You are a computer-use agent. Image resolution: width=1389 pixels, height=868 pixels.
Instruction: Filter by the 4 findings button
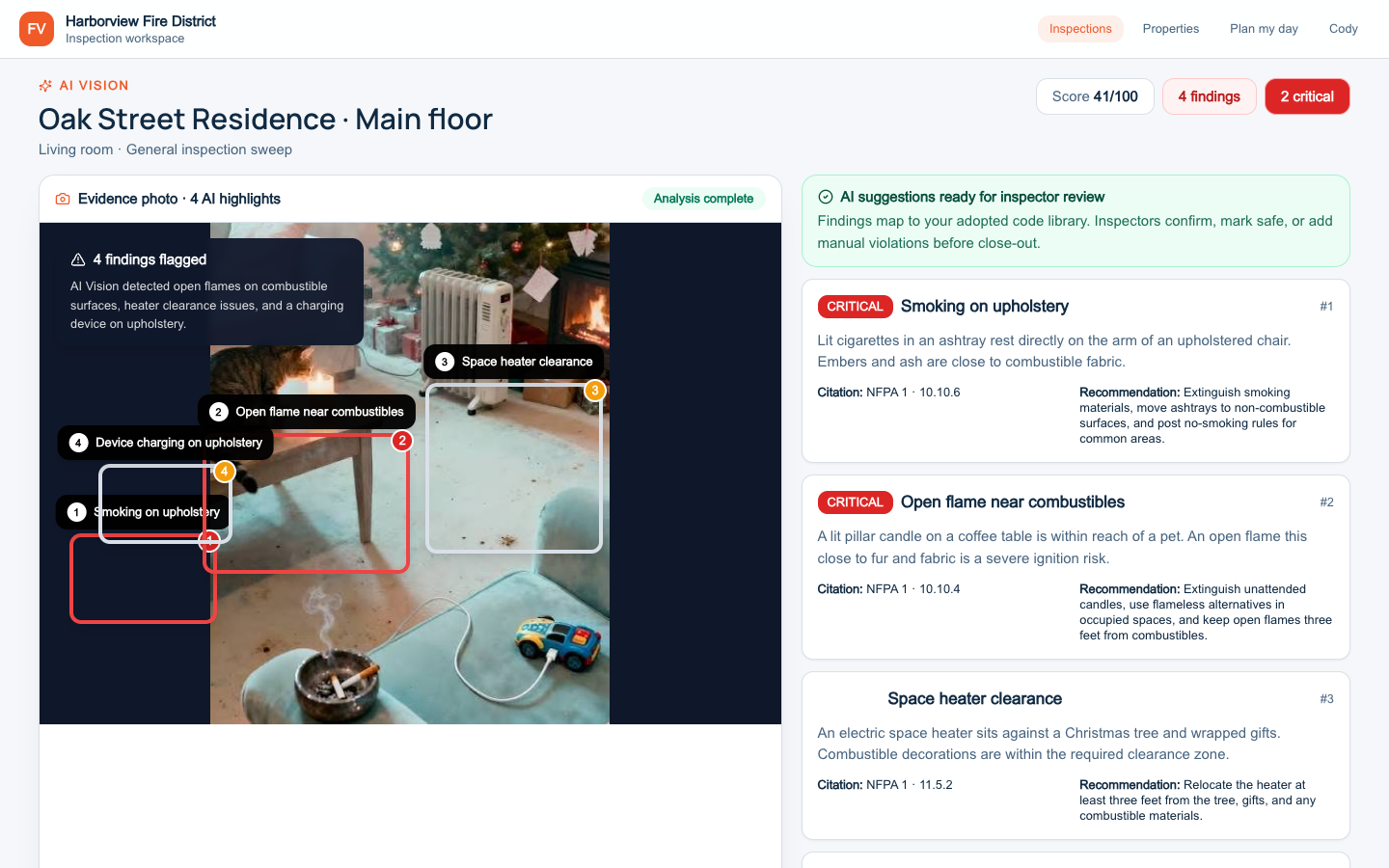1210,96
